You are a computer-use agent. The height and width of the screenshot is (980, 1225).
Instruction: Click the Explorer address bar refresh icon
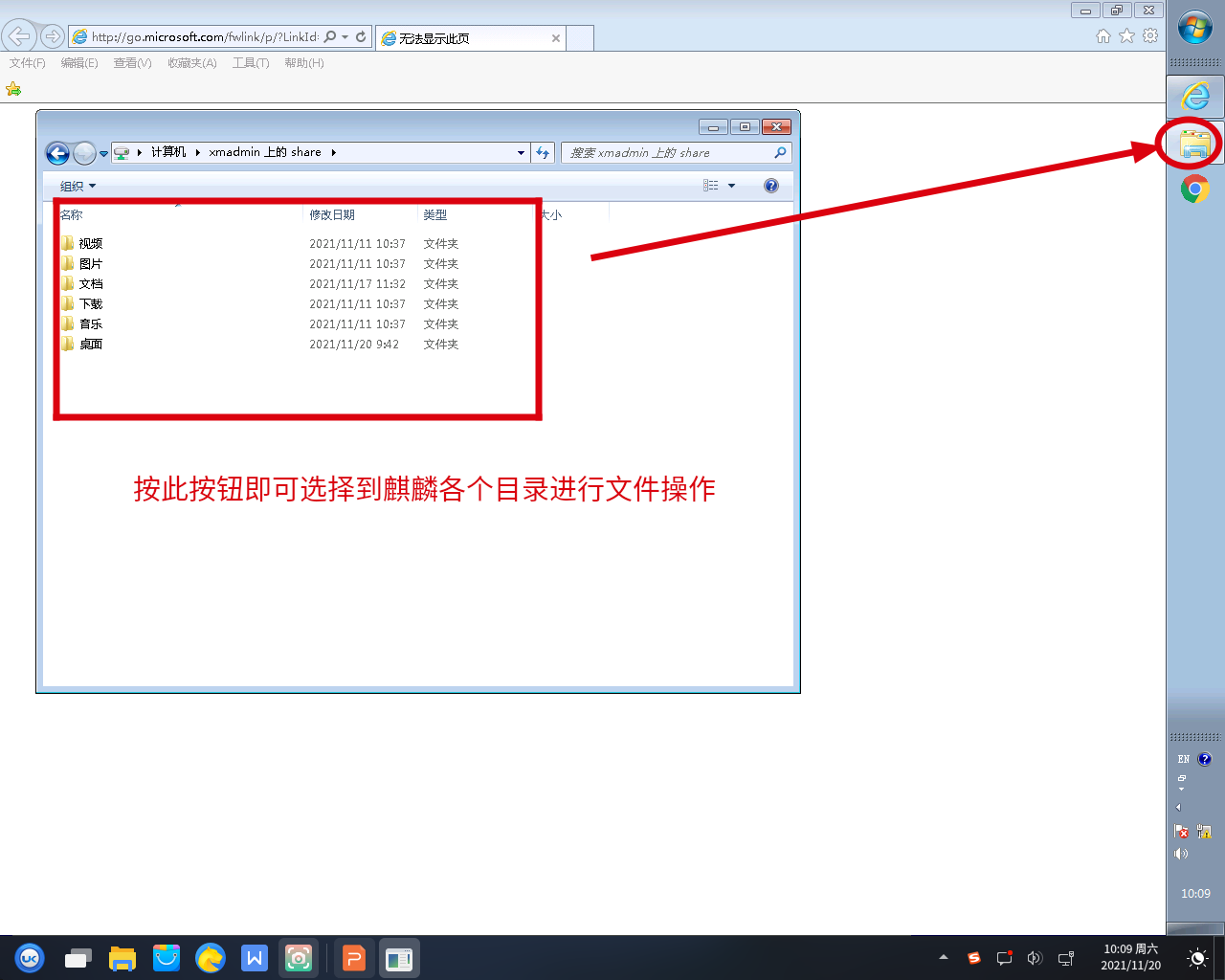543,153
